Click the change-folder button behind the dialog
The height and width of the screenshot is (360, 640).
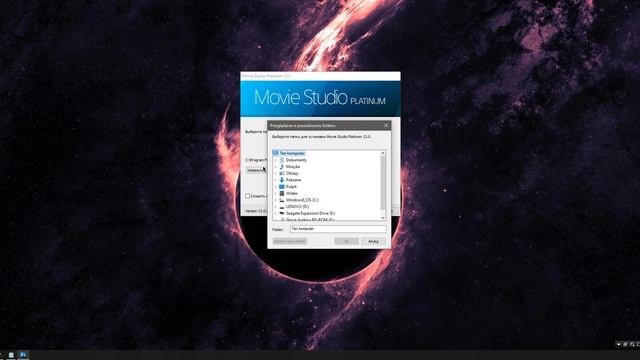click(x=256, y=170)
